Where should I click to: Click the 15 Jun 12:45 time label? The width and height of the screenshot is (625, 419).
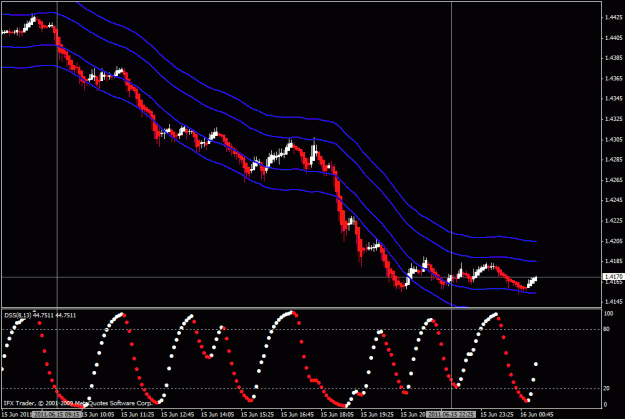[x=177, y=415]
